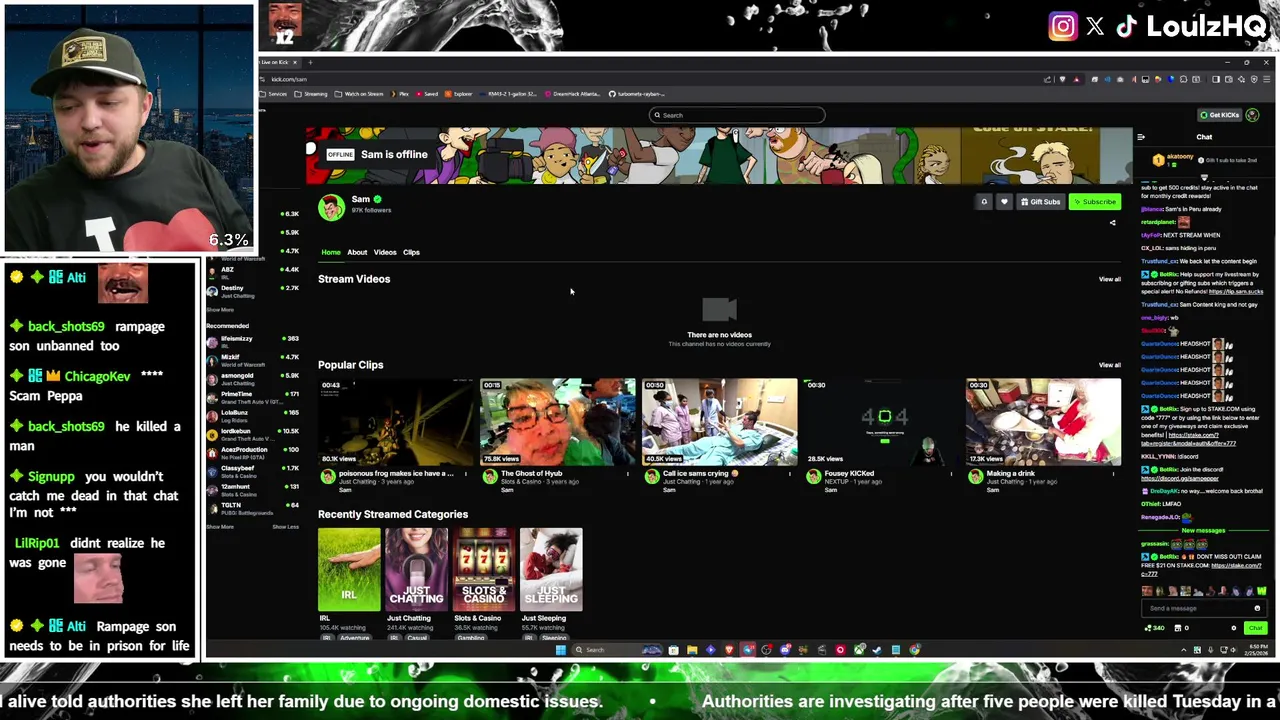This screenshot has width=1280, height=720.
Task: Click the Kick search field
Action: 737,115
